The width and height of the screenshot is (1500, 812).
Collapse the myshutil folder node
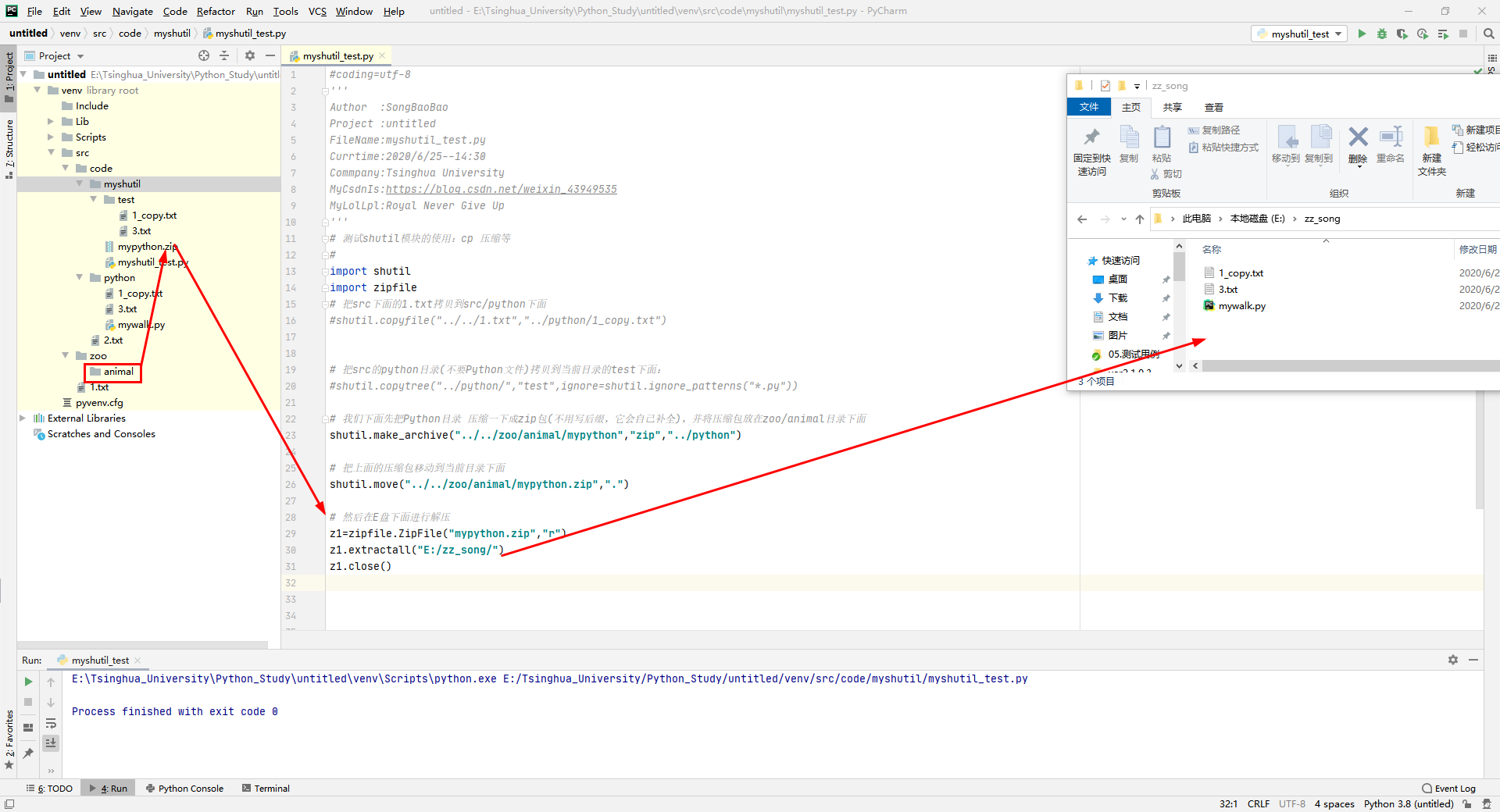(x=79, y=183)
